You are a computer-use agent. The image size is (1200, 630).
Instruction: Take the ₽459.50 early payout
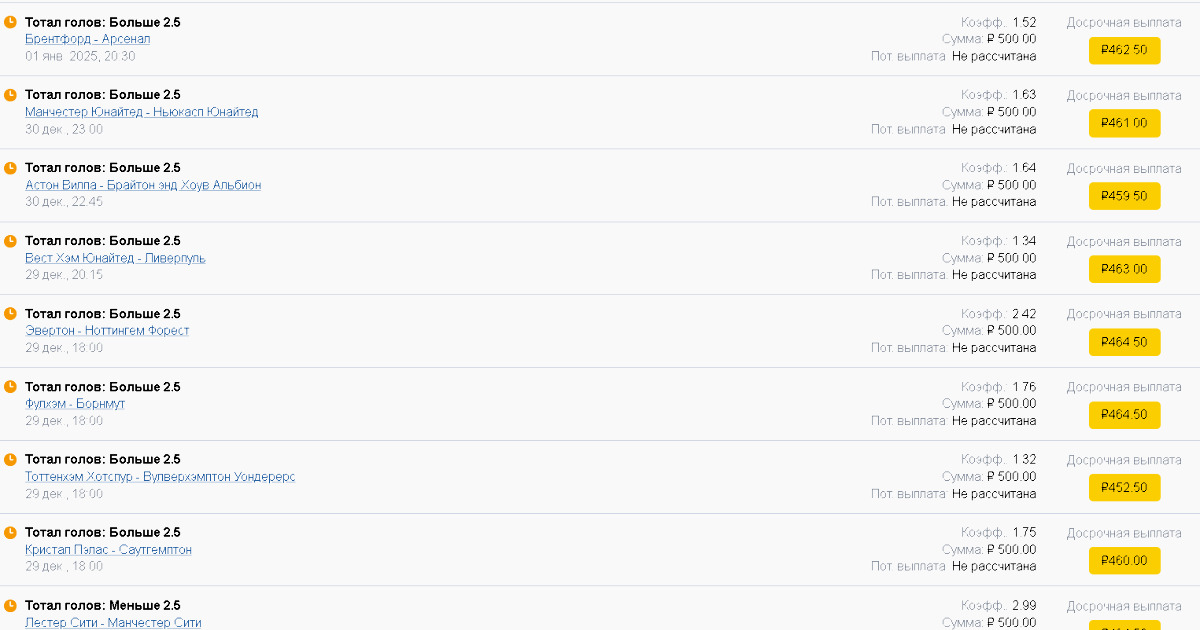pos(1125,196)
